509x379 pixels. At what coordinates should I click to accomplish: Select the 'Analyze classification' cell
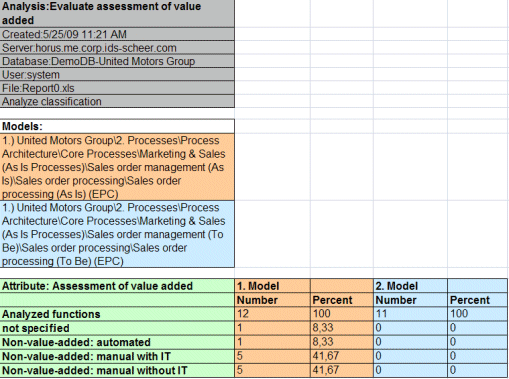[117, 101]
